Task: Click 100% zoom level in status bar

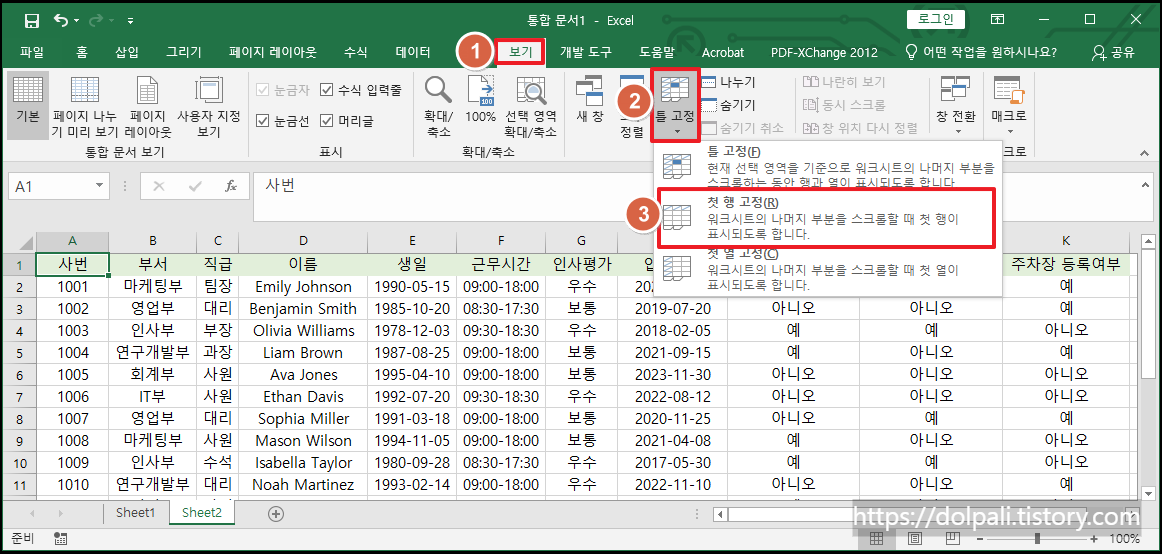Action: 1125,538
